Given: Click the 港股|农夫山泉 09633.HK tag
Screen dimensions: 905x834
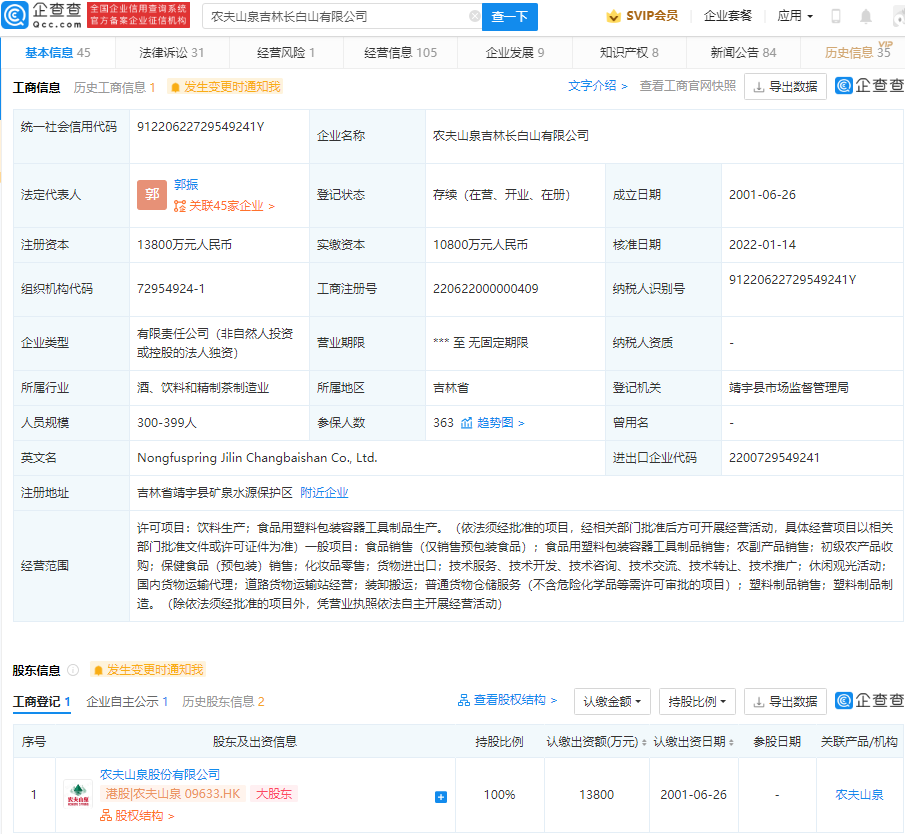Looking at the screenshot, I should 173,794.
